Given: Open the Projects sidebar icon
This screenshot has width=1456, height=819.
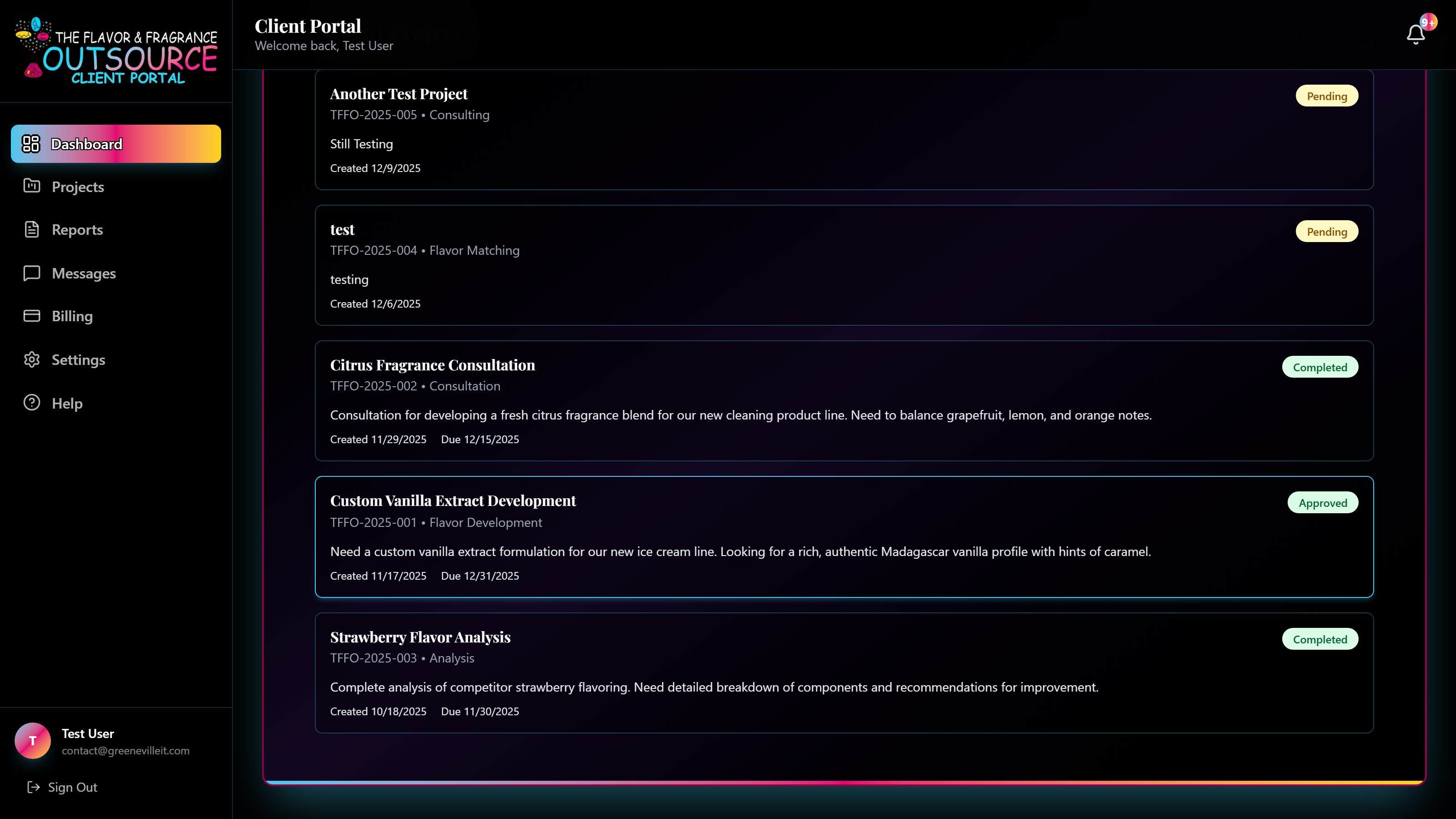Looking at the screenshot, I should pyautogui.click(x=31, y=187).
